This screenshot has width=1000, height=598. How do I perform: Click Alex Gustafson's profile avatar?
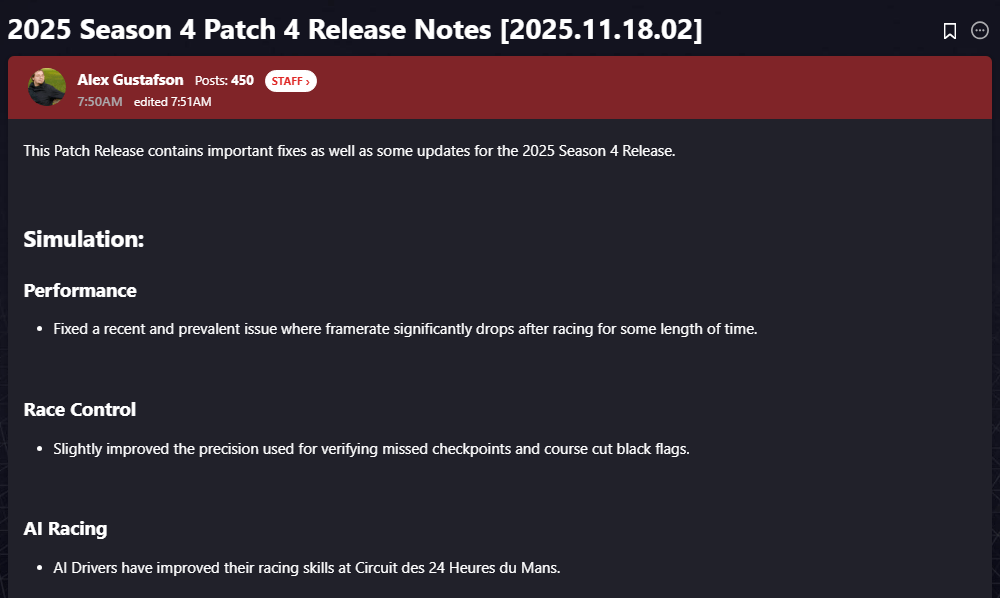tap(46, 88)
